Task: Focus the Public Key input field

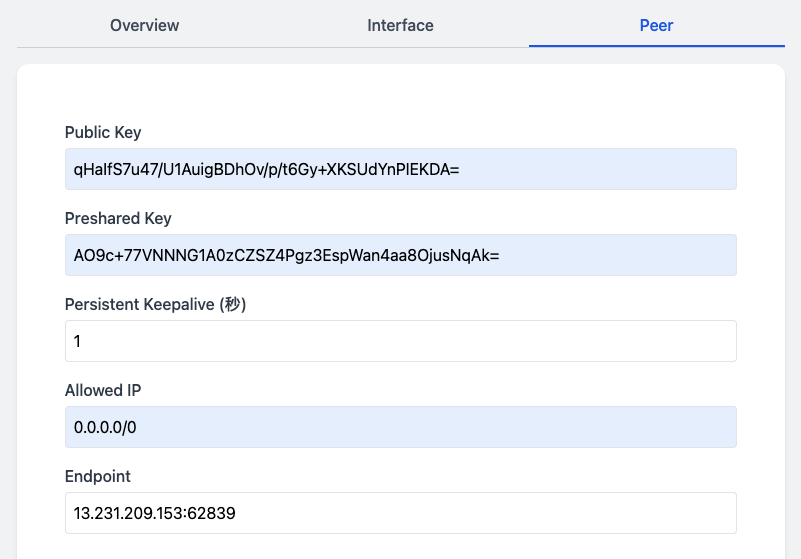Action: [x=400, y=169]
